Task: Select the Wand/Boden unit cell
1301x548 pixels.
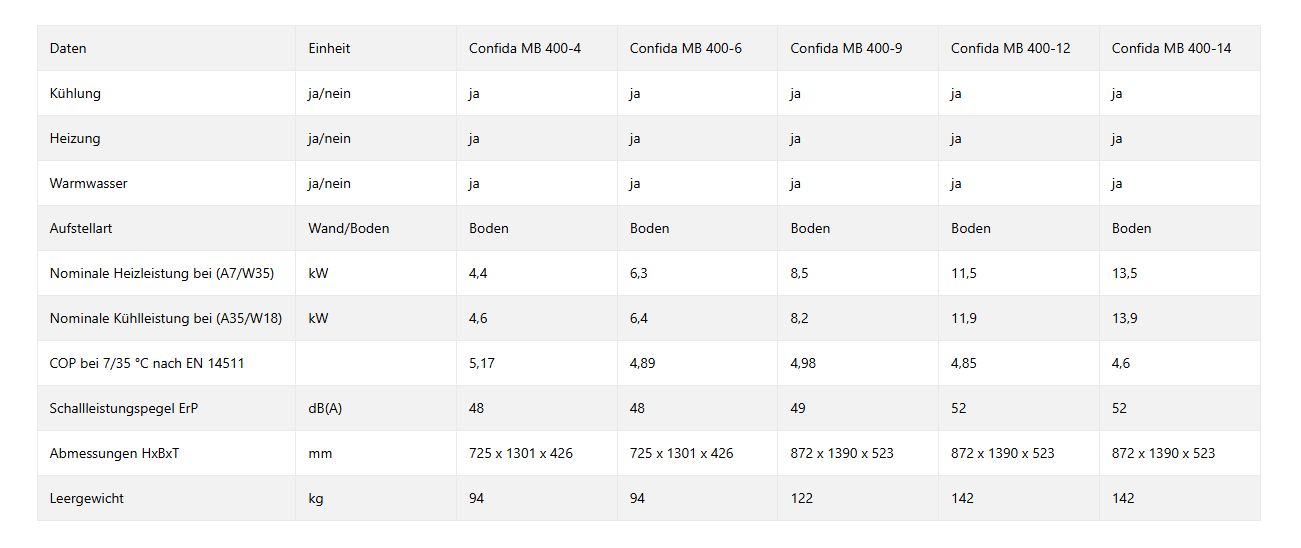Action: pos(348,228)
